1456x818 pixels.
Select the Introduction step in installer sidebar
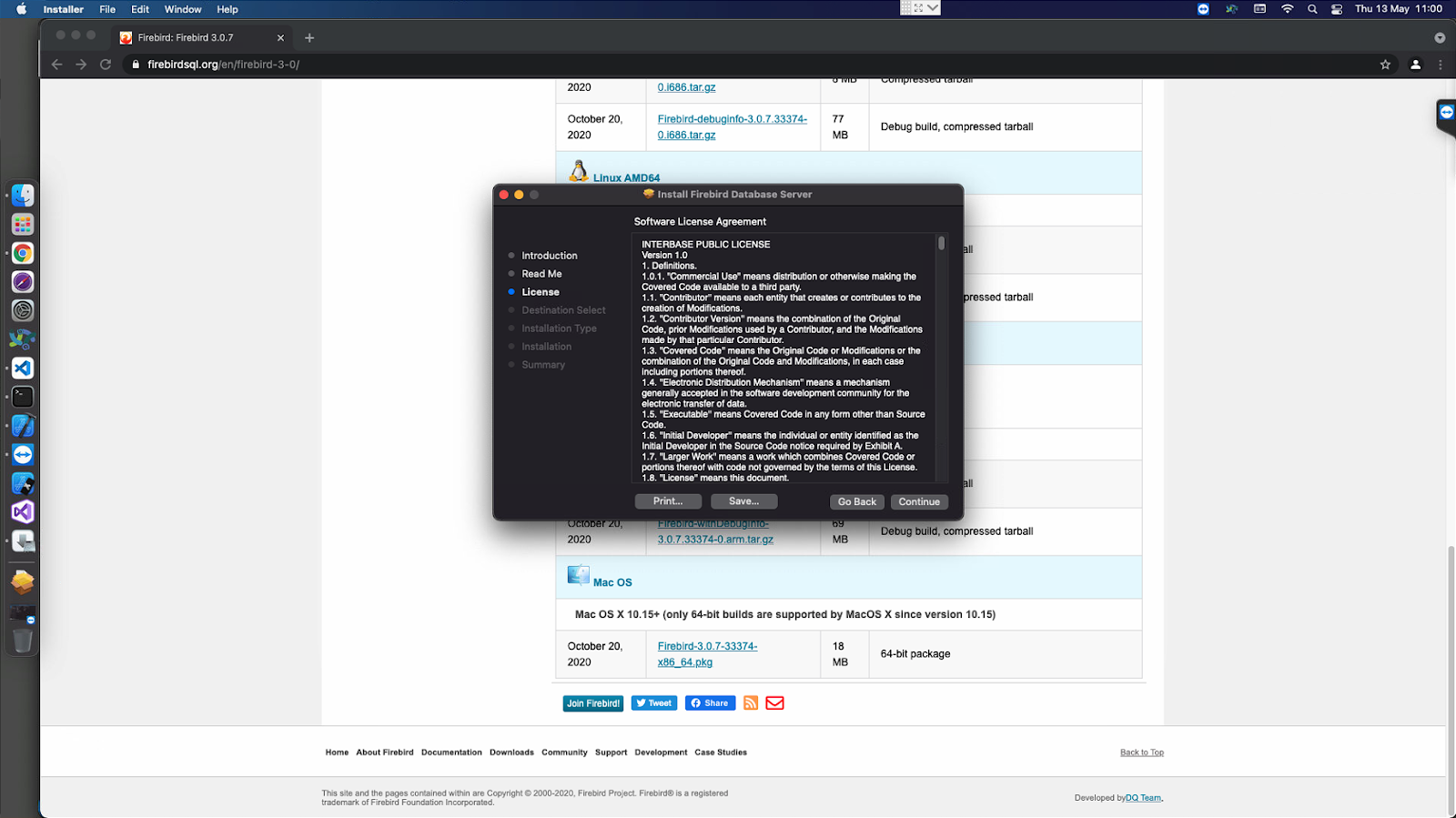(550, 256)
